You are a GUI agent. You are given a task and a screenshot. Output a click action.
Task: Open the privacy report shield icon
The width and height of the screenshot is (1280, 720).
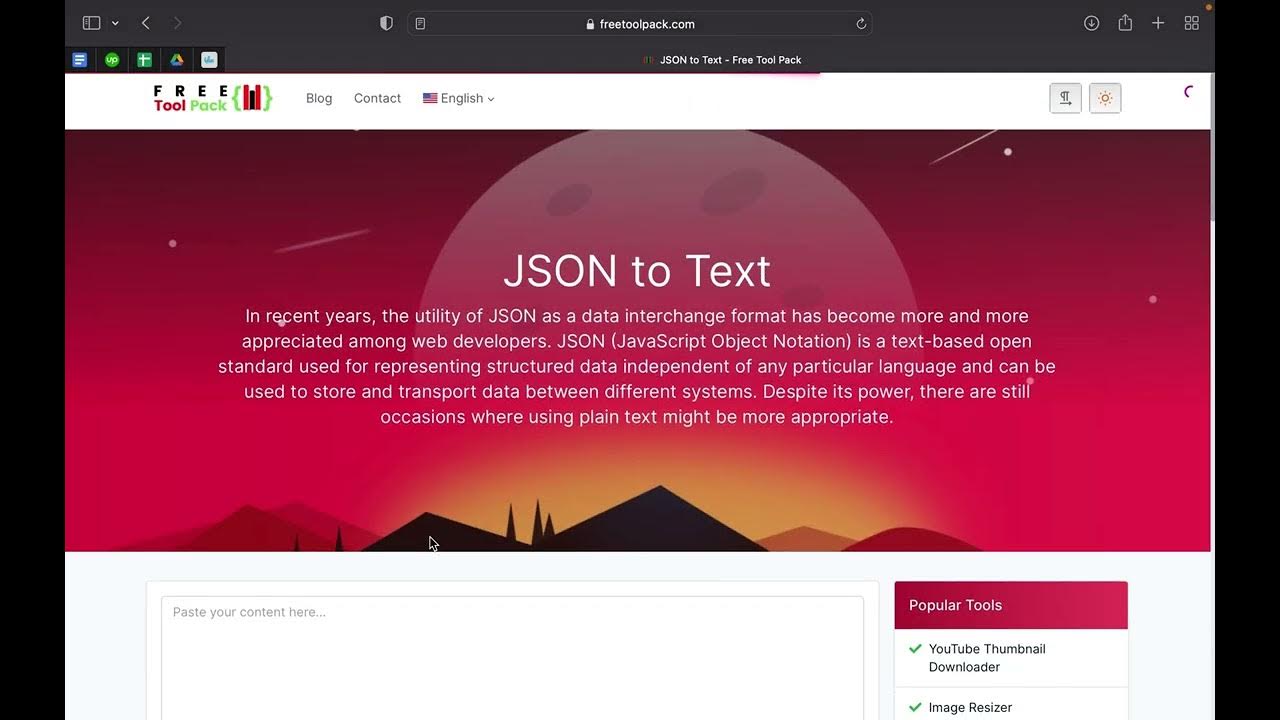coord(386,23)
